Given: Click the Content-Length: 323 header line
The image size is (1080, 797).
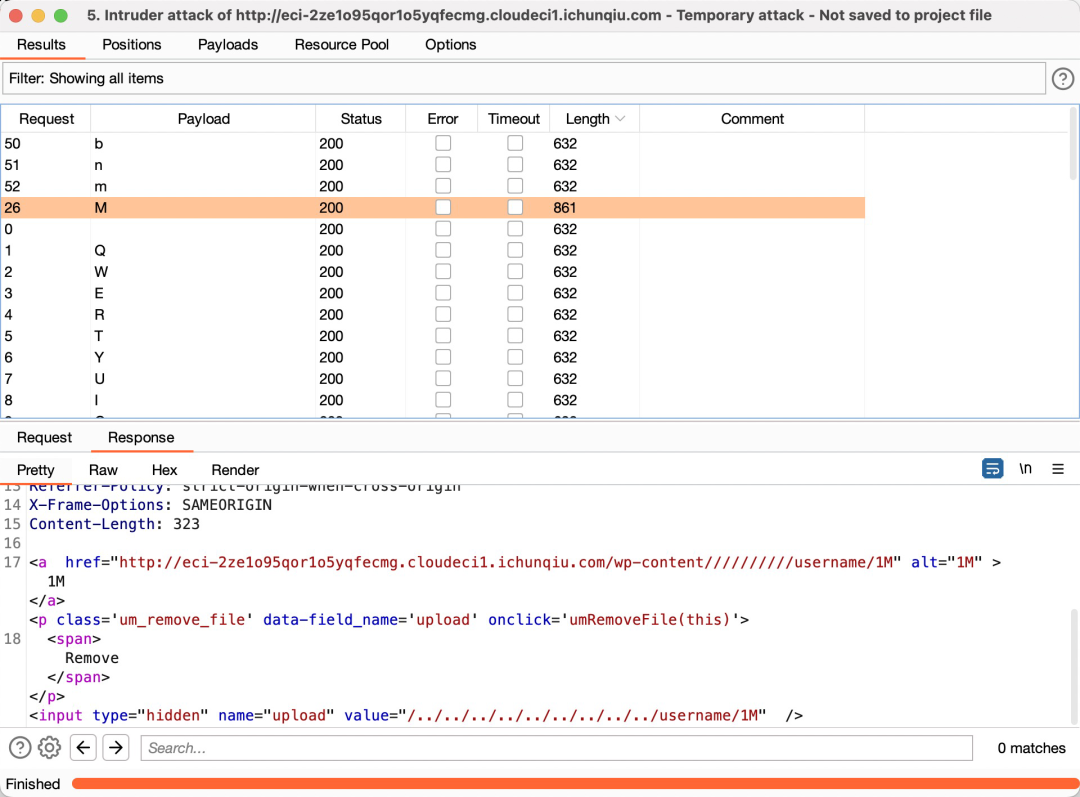Looking at the screenshot, I should tap(114, 524).
